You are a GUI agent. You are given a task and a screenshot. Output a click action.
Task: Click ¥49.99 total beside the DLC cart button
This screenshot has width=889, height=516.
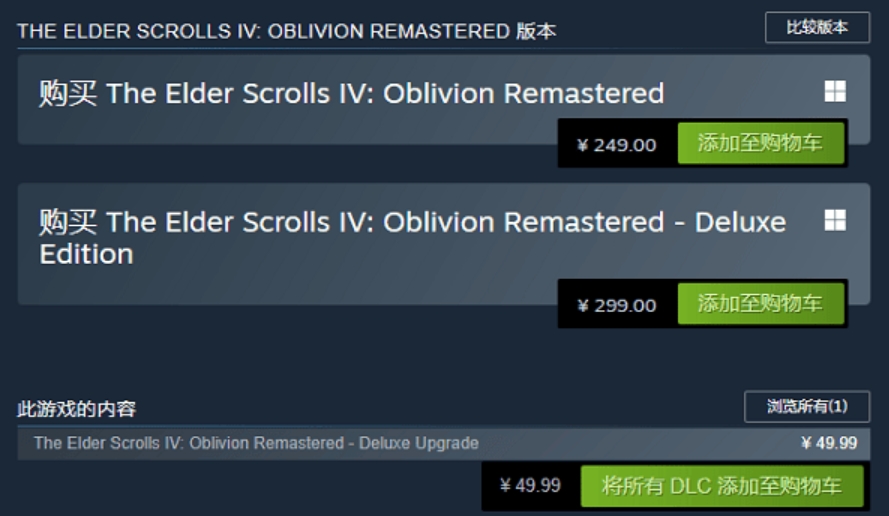pos(530,485)
